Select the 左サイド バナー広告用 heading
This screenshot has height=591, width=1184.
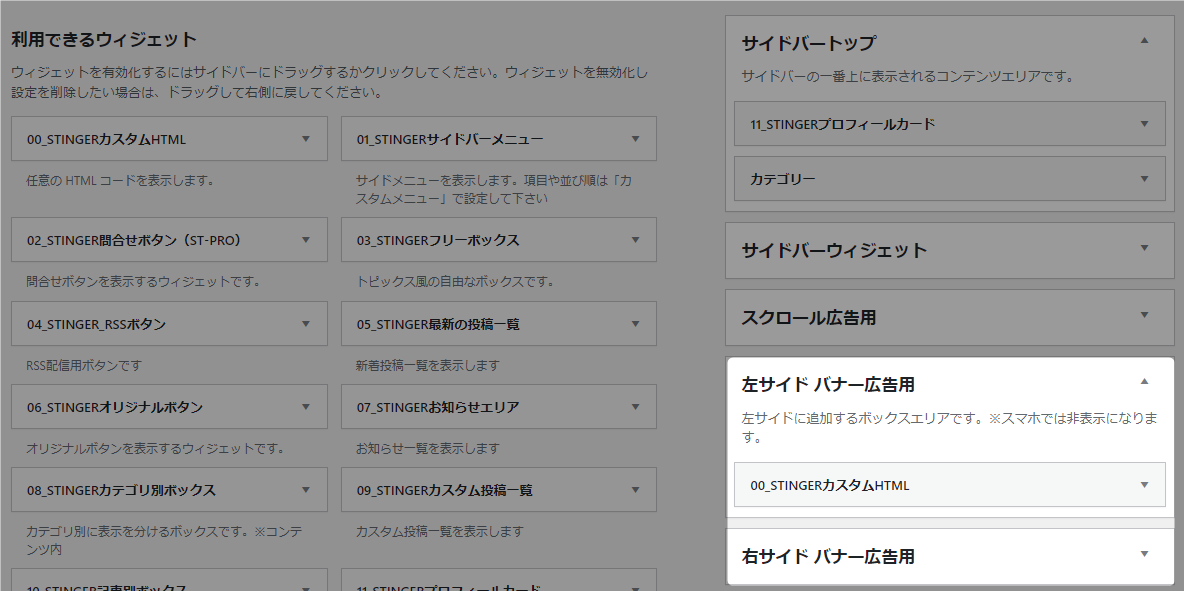tap(828, 384)
